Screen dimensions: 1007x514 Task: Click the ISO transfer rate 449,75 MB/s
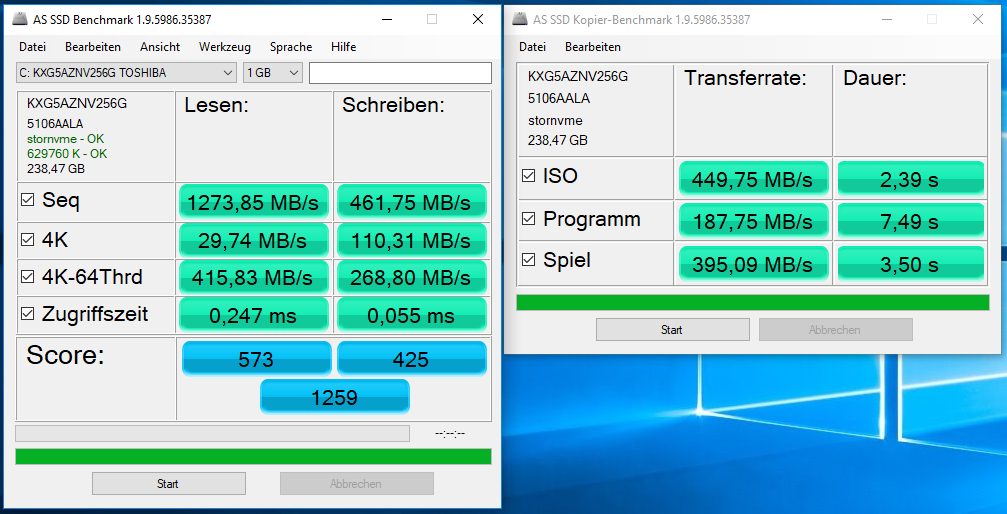753,179
